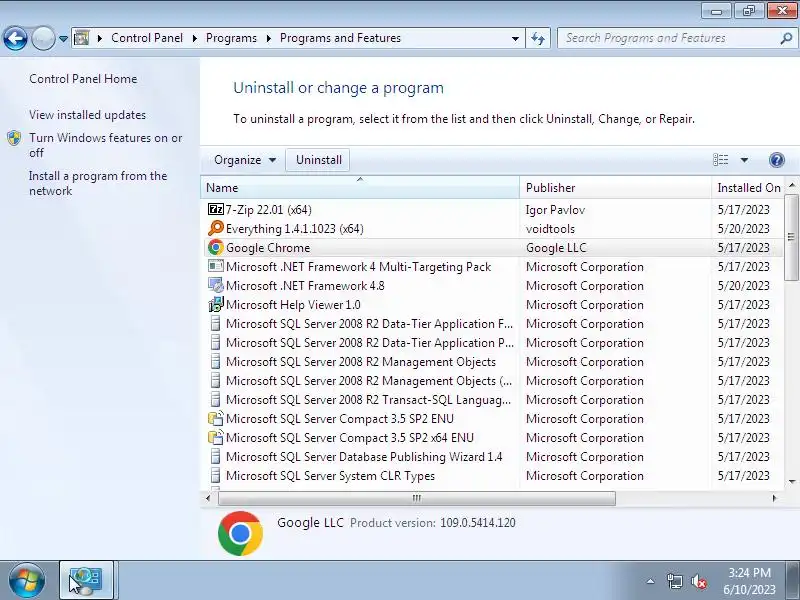
Task: Click the taskbar clock 3:24 PM
Action: point(749,573)
